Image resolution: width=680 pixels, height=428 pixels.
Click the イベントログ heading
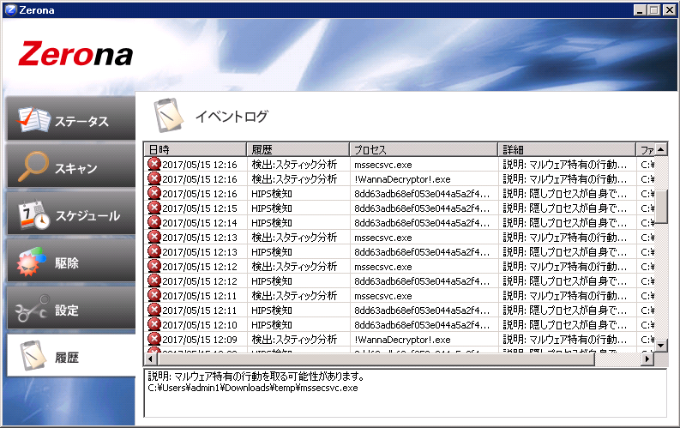coord(232,116)
